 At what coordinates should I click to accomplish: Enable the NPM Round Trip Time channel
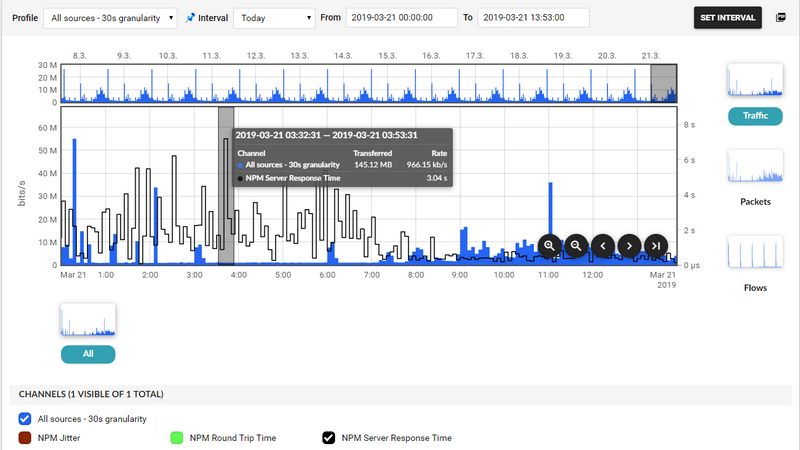click(x=178, y=437)
